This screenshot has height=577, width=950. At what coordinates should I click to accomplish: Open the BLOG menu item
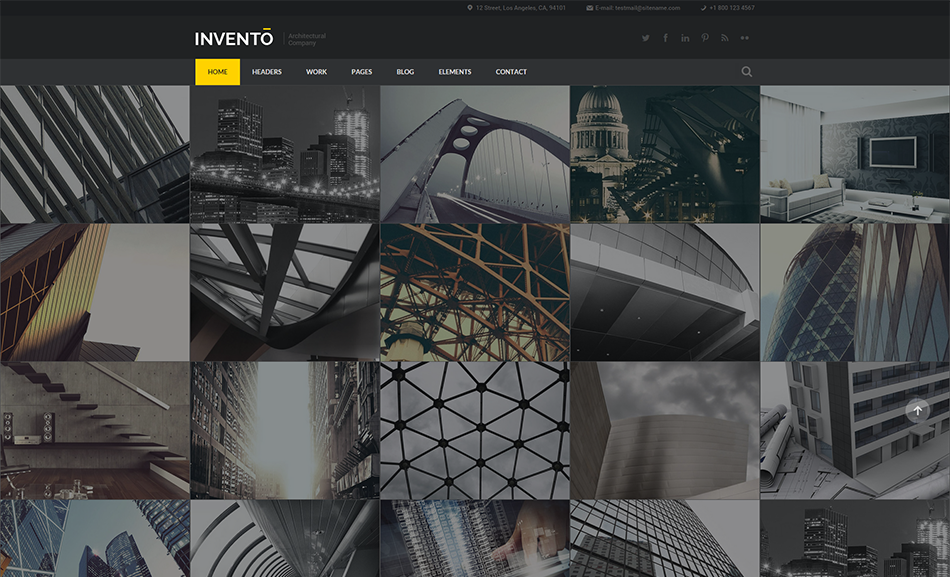coord(405,72)
